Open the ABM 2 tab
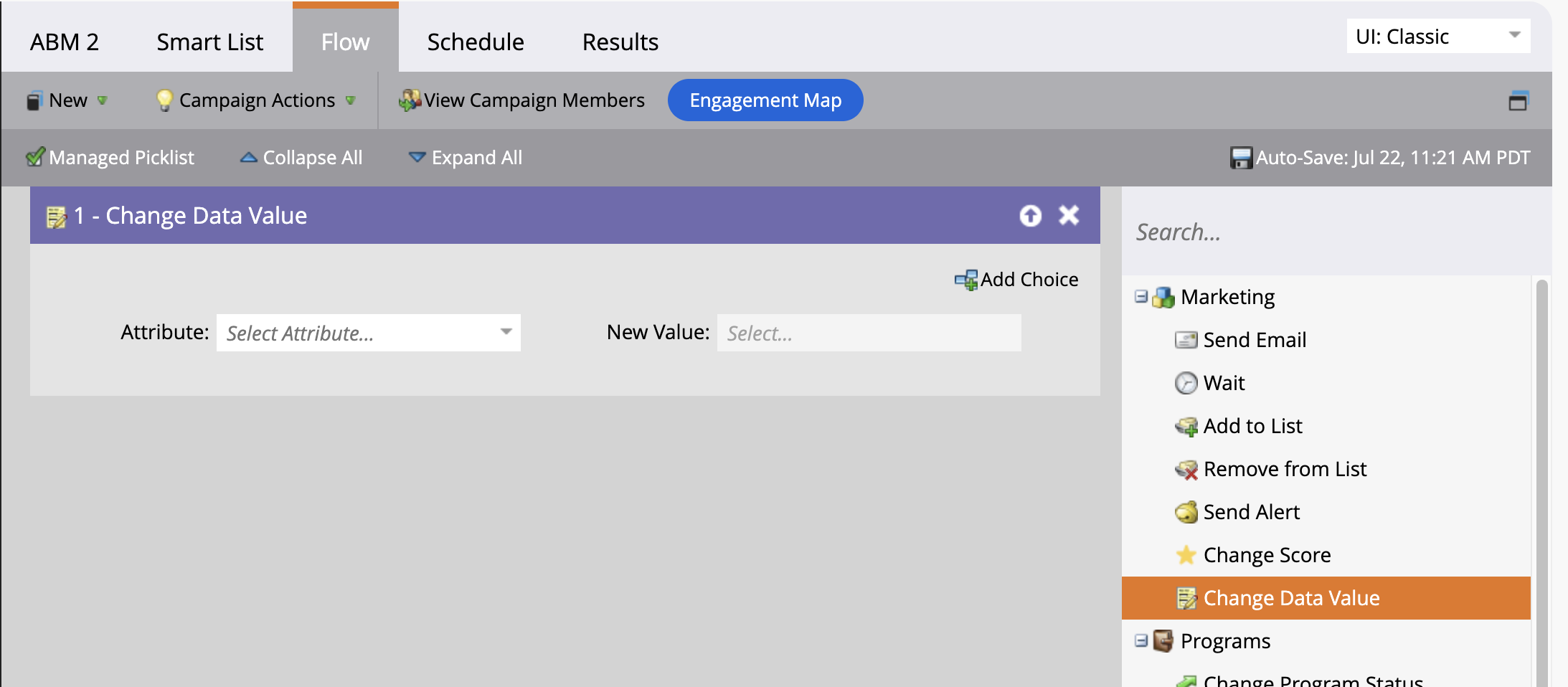The image size is (1568, 687). [65, 42]
